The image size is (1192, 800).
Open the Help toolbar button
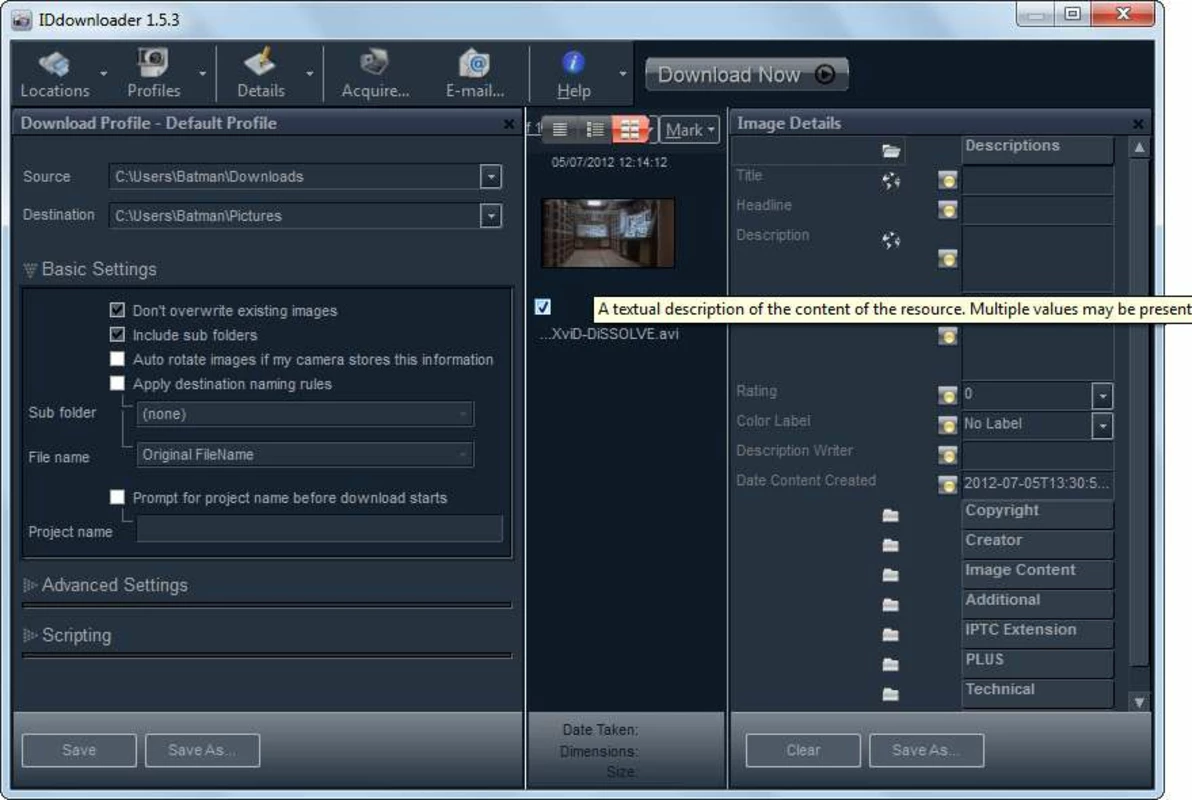[x=573, y=75]
